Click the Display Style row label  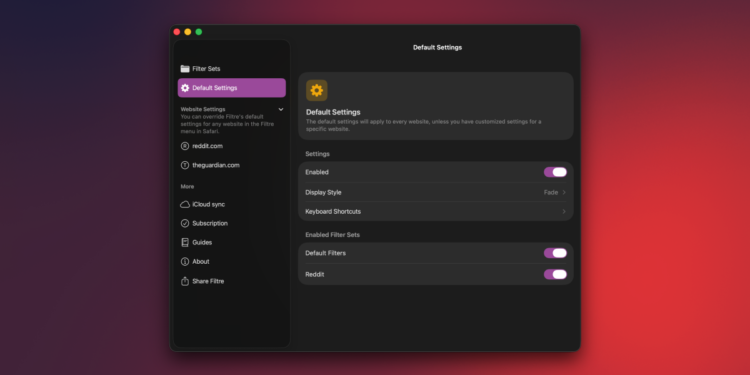(x=323, y=192)
